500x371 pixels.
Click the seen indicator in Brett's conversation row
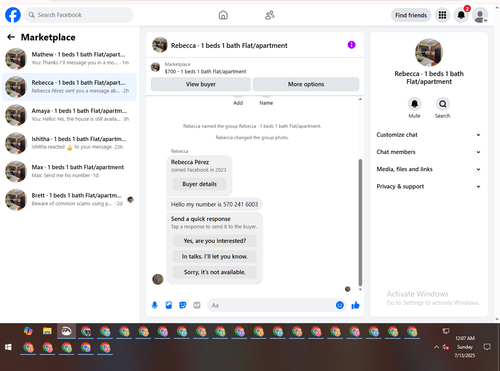(131, 199)
